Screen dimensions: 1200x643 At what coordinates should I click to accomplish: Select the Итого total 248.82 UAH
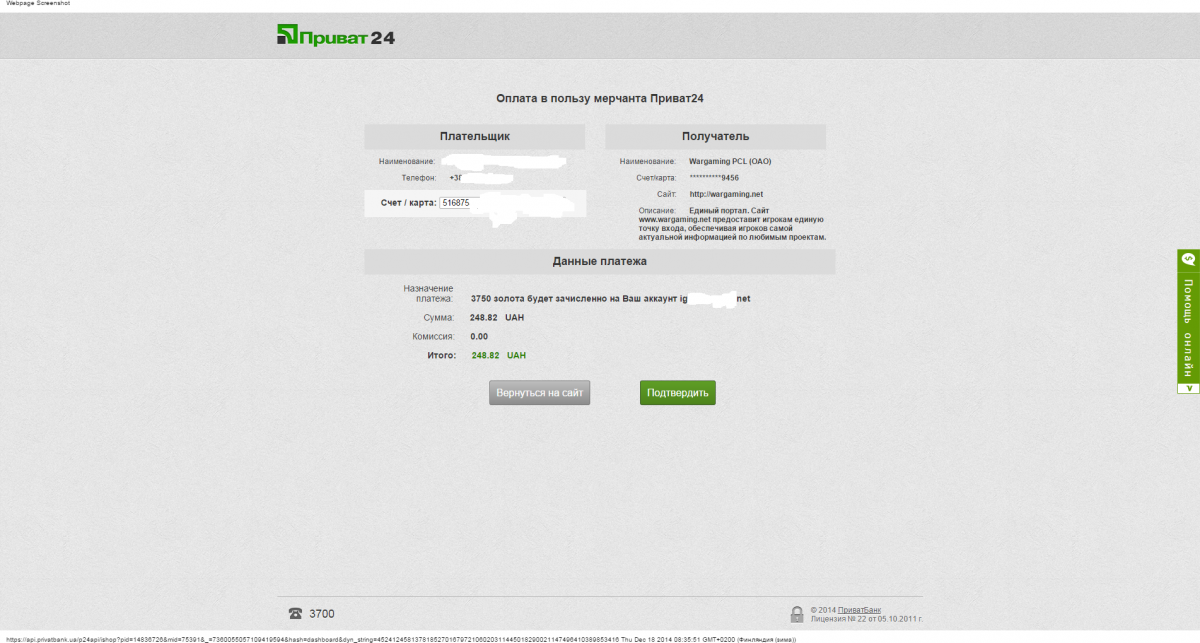click(x=499, y=355)
